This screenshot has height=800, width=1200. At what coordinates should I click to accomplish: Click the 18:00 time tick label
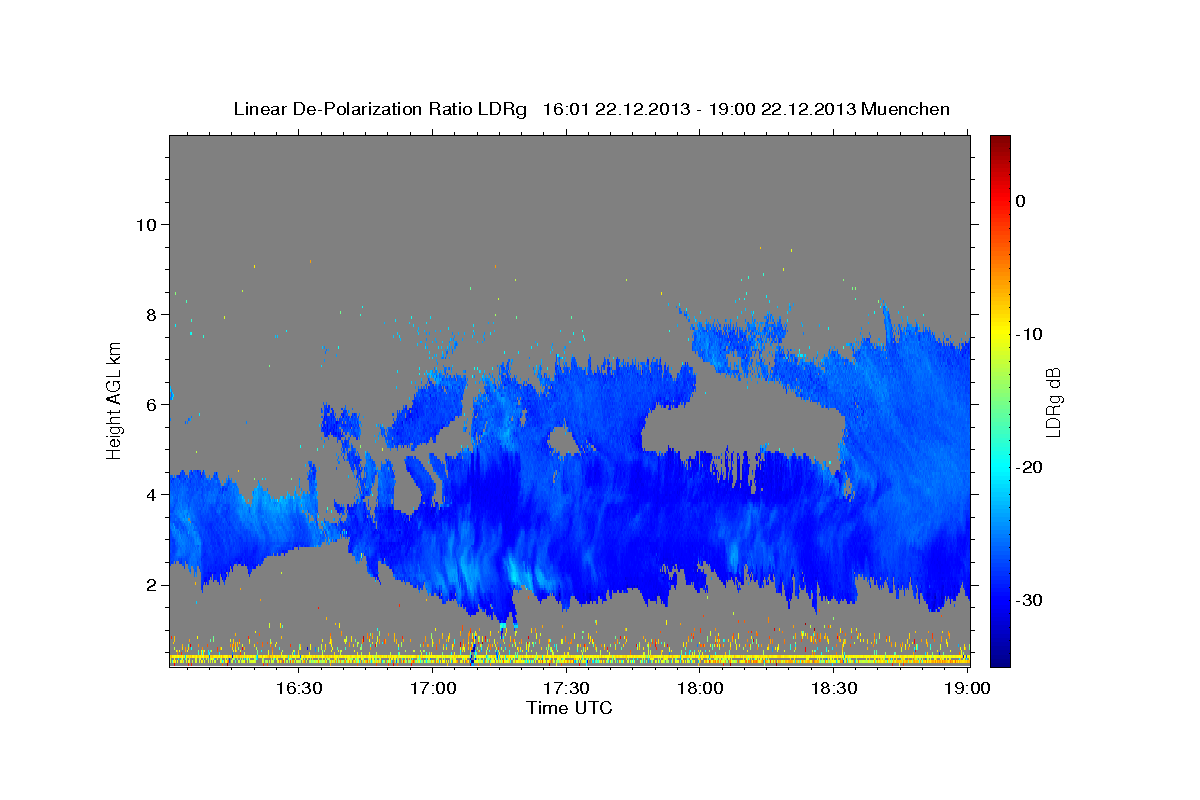click(701, 688)
